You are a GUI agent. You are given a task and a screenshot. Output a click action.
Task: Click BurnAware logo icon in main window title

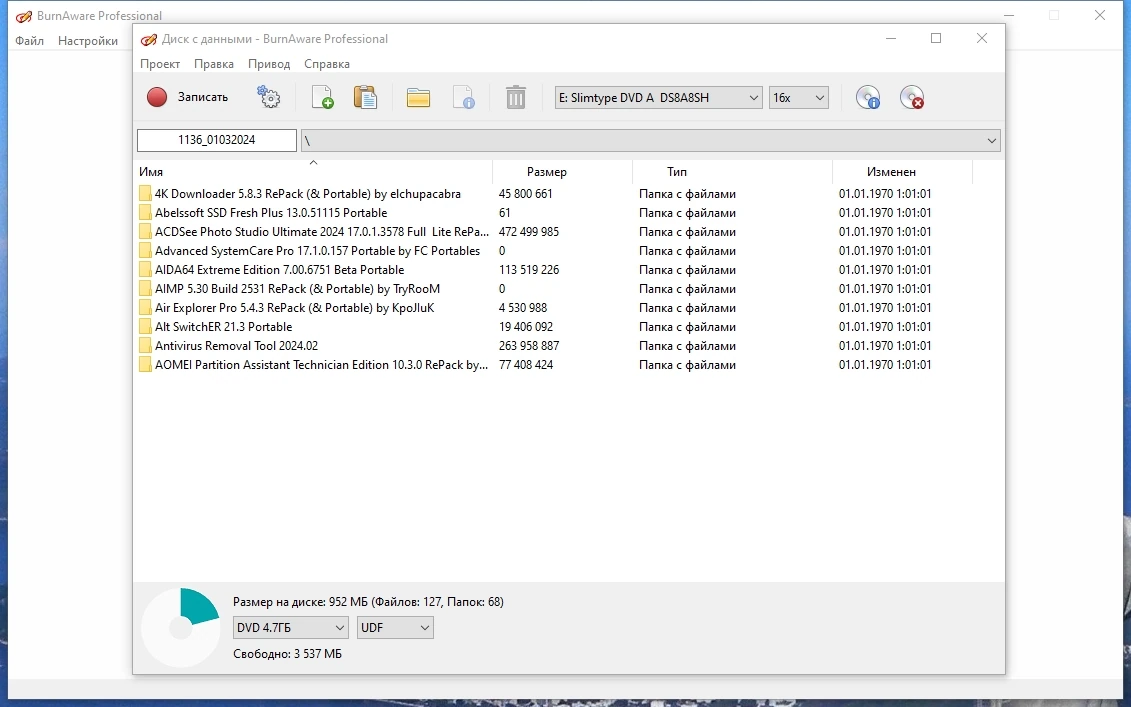click(24, 16)
